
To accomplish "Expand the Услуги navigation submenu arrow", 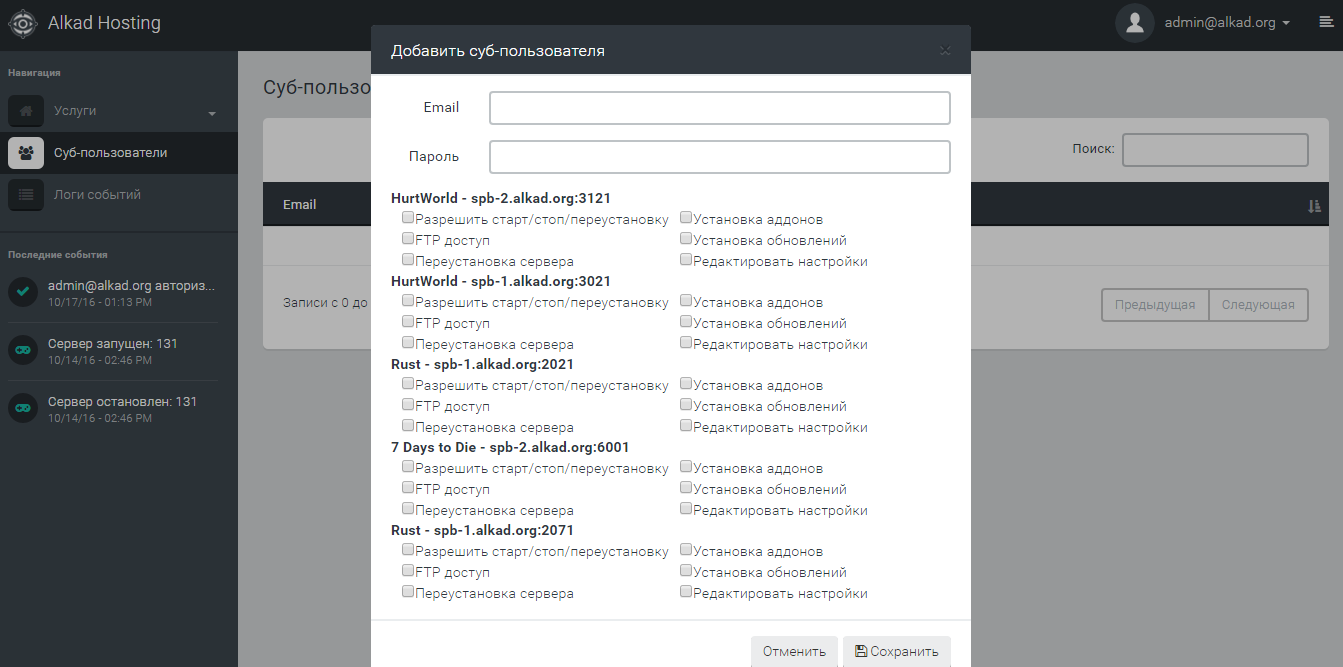I will pos(212,114).
